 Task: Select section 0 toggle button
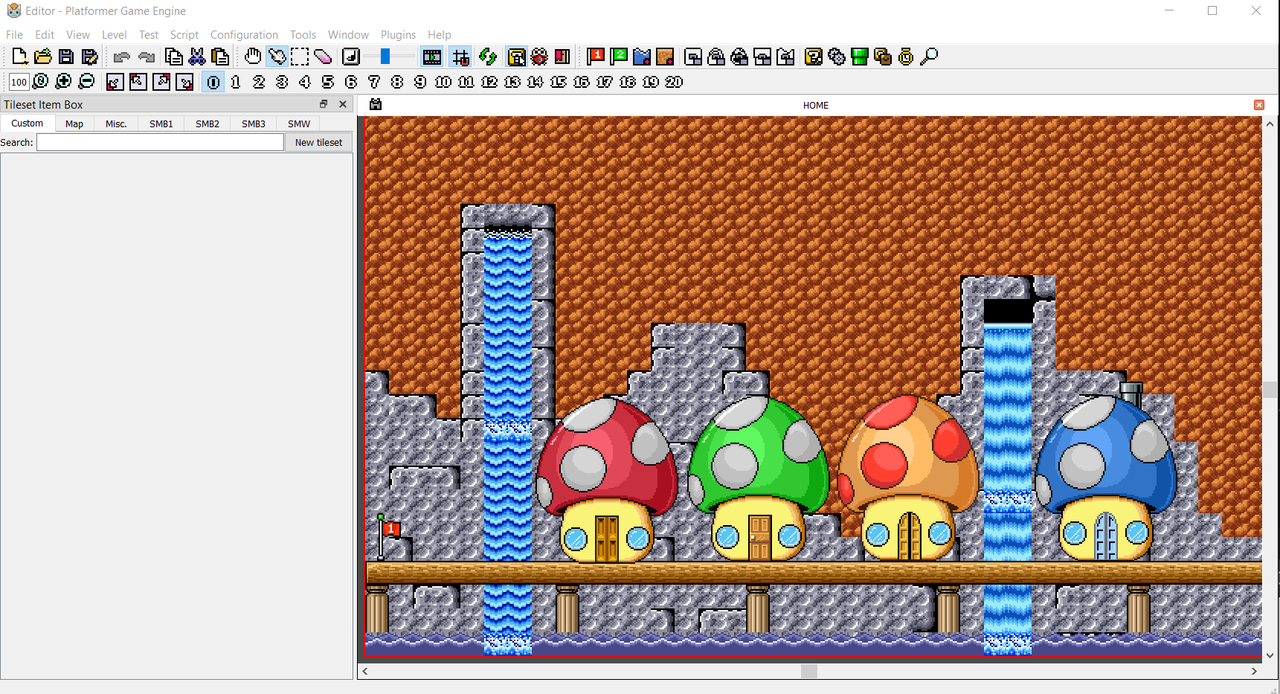[x=213, y=82]
